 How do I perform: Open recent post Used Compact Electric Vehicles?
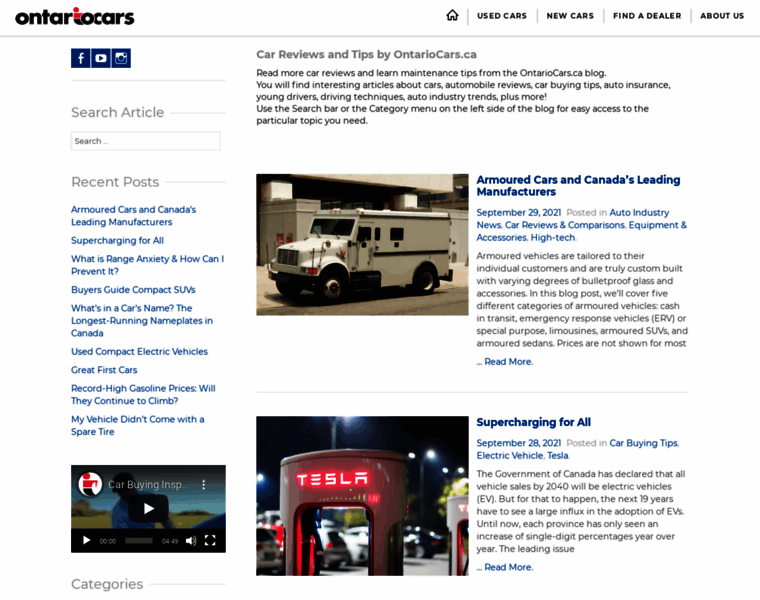point(139,351)
